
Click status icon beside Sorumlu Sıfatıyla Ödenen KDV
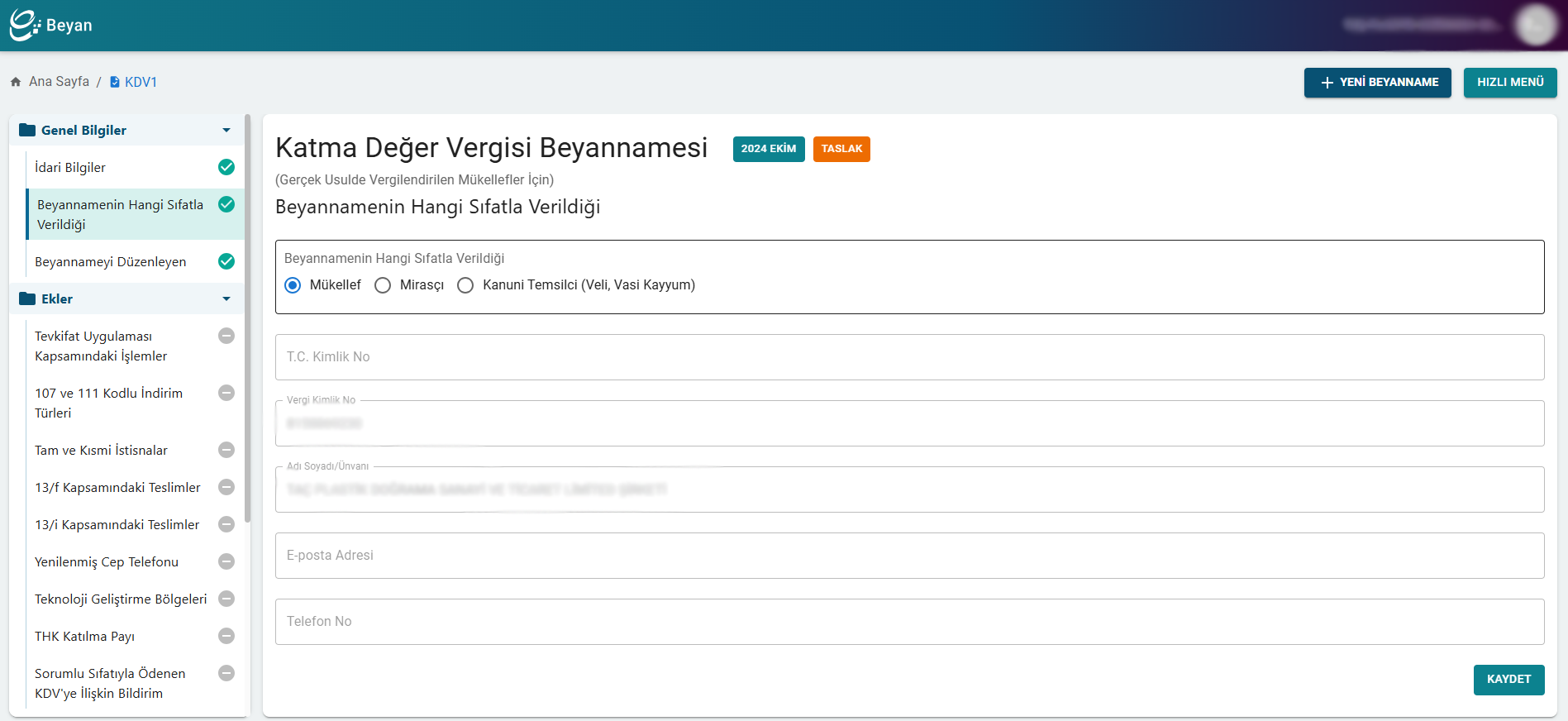click(x=226, y=673)
